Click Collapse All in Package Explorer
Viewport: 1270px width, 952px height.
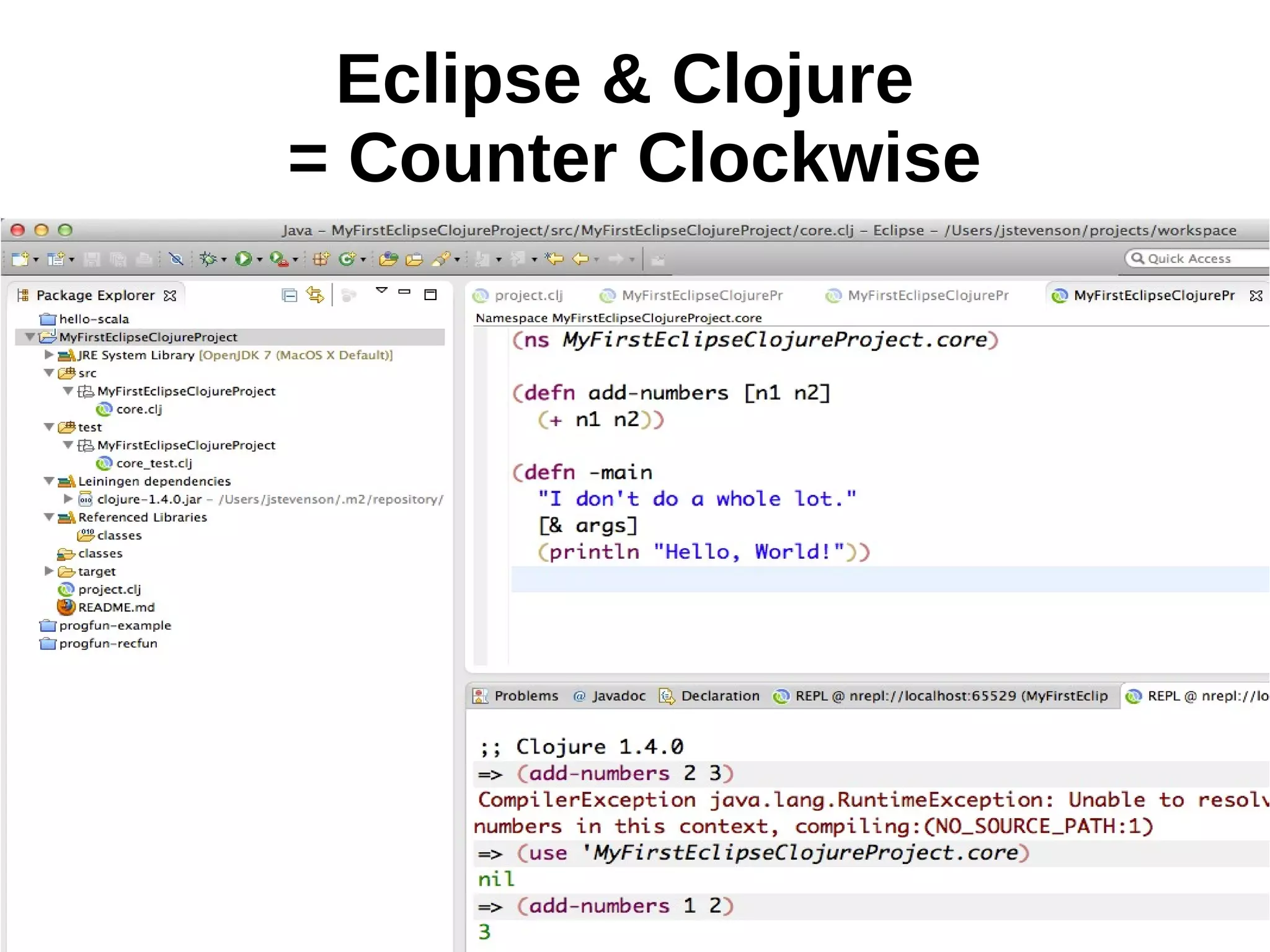[290, 295]
